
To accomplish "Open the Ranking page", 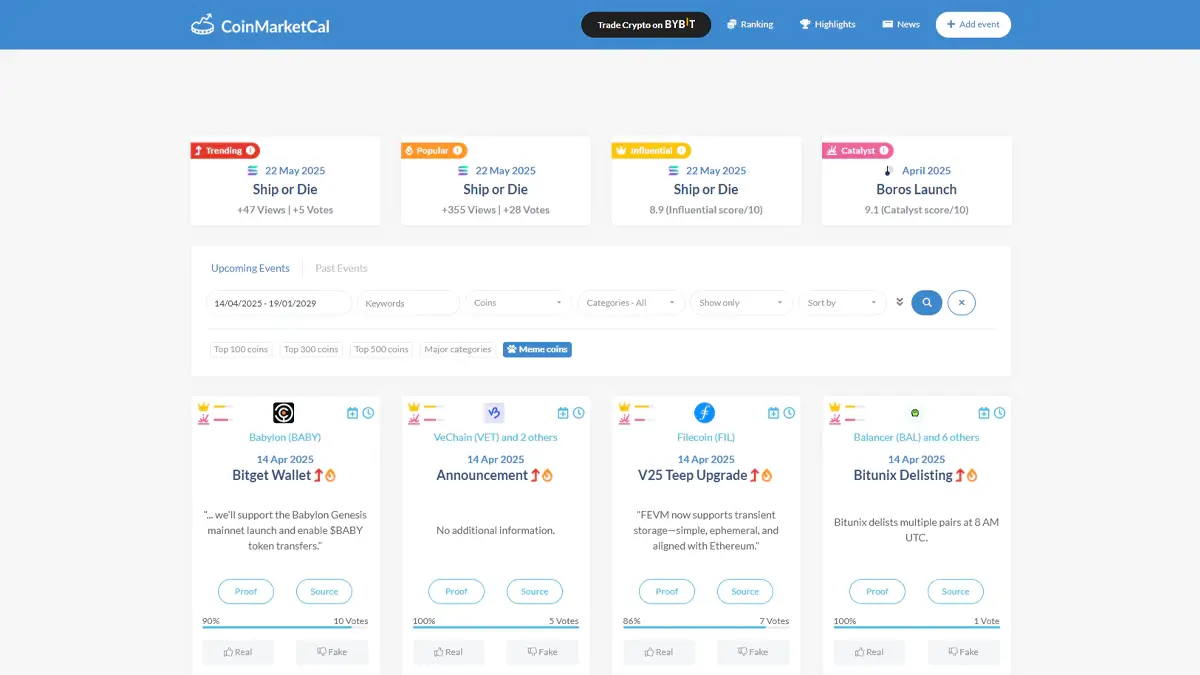I will [750, 24].
